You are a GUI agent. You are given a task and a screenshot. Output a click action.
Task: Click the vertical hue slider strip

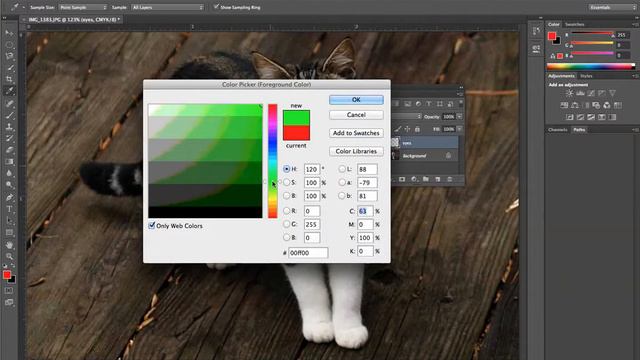pos(273,161)
